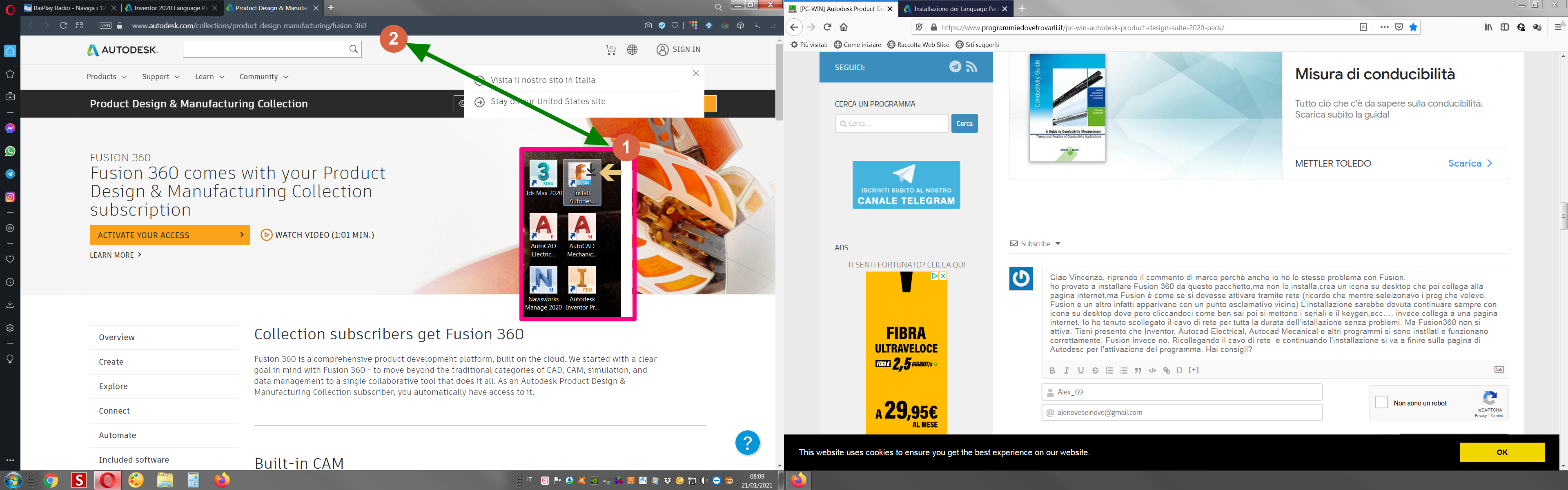Click Opera snapshot camera icon

(x=648, y=26)
